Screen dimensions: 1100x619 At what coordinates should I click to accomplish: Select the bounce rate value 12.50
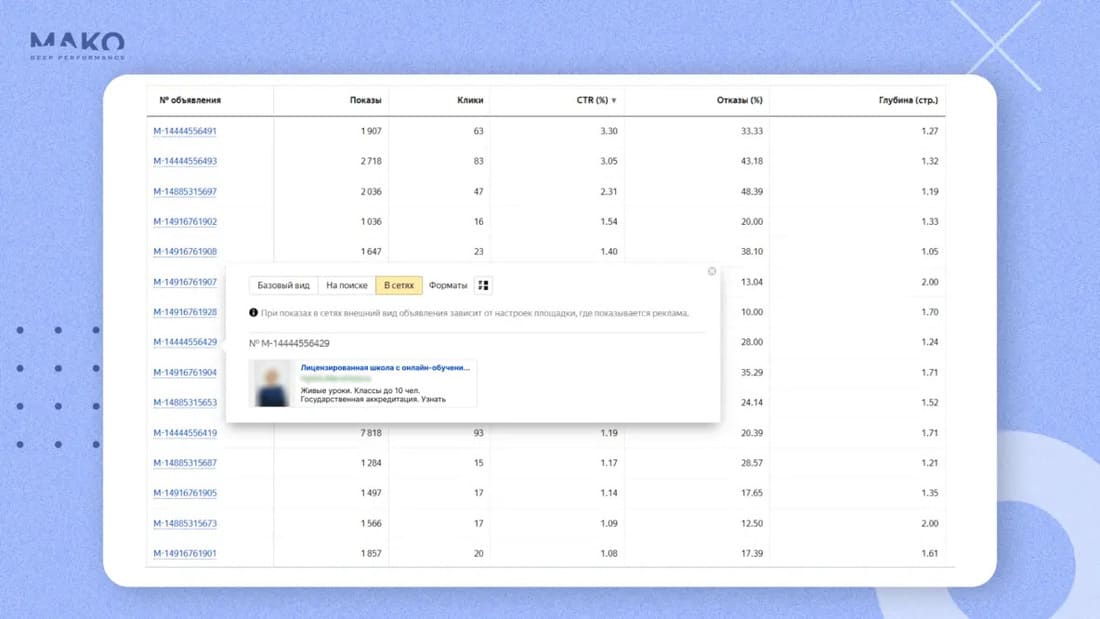(751, 524)
